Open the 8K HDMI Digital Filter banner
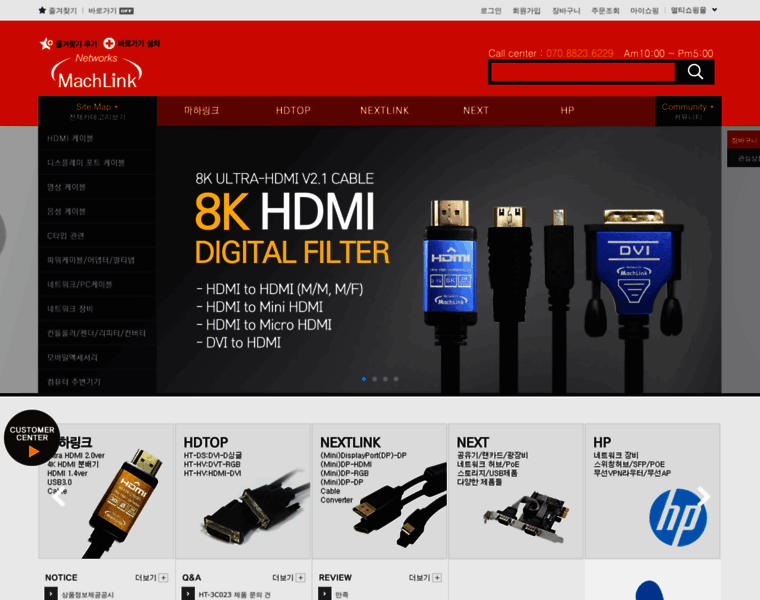Viewport: 760px width, 600px height. tap(439, 260)
